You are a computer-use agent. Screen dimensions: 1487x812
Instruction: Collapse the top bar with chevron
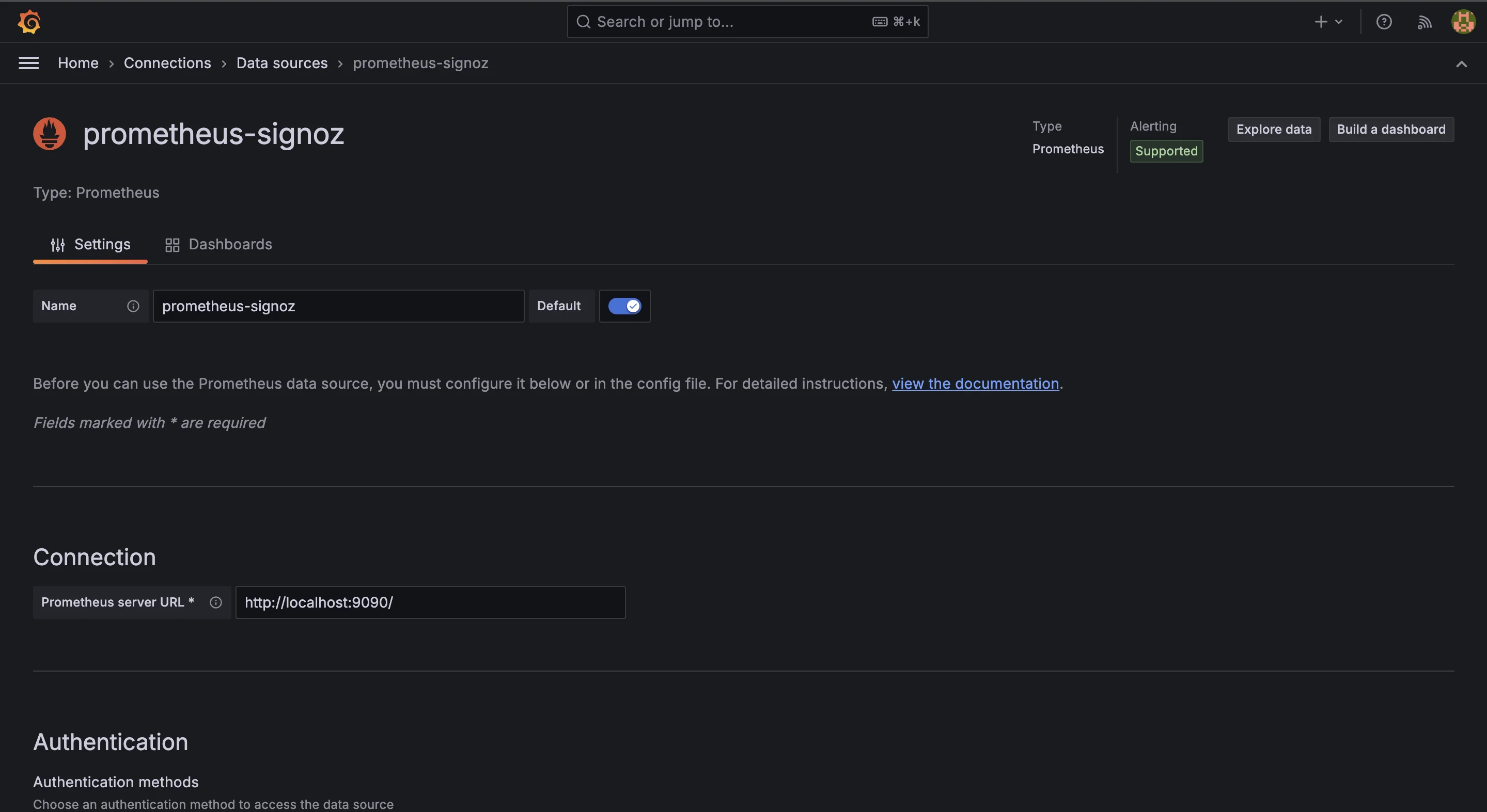1461,63
